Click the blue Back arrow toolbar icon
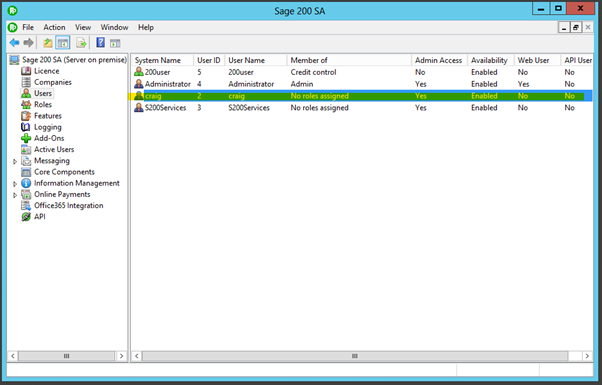The width and height of the screenshot is (602, 385). tap(14, 43)
